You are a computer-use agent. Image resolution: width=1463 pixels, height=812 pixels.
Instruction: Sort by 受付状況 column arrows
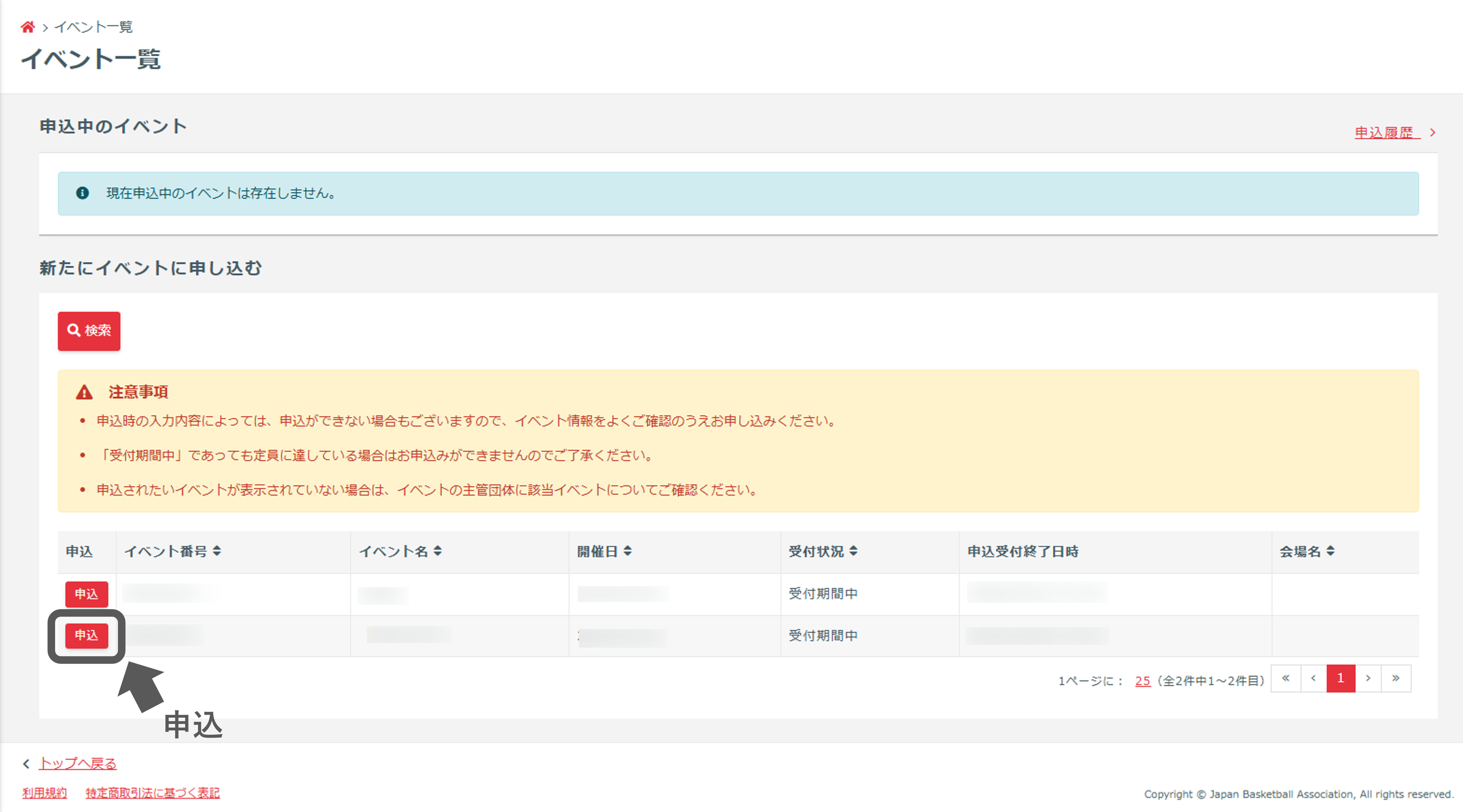point(853,551)
